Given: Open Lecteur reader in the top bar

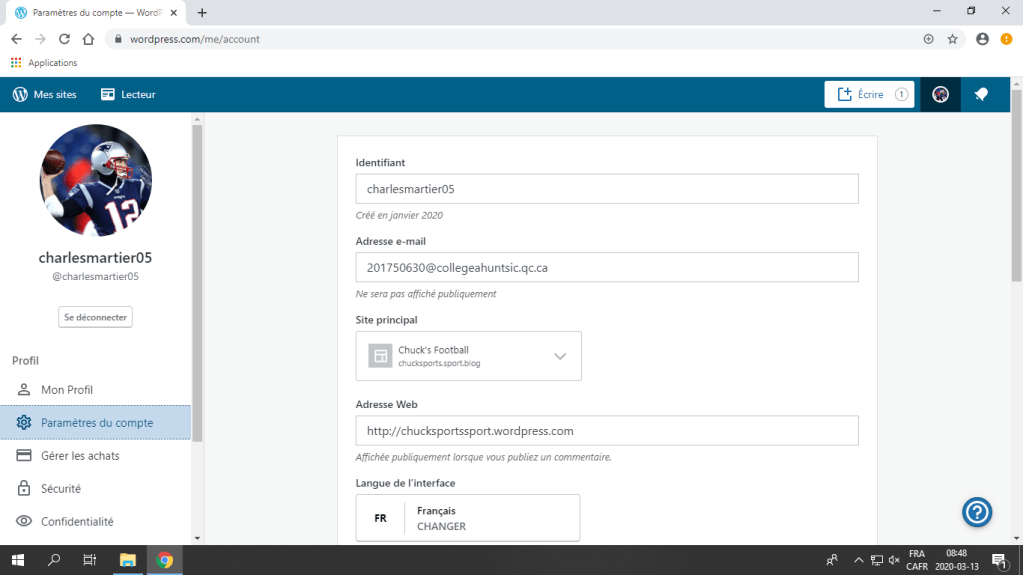Looking at the screenshot, I should tap(128, 94).
